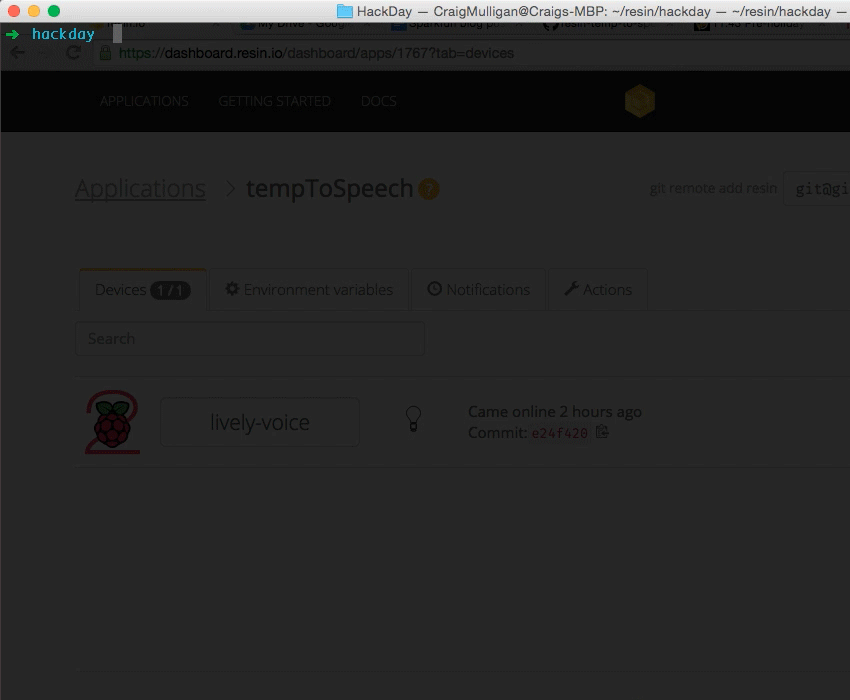Click the terminal window title text
Viewport: 850px width, 700px height.
(601, 11)
